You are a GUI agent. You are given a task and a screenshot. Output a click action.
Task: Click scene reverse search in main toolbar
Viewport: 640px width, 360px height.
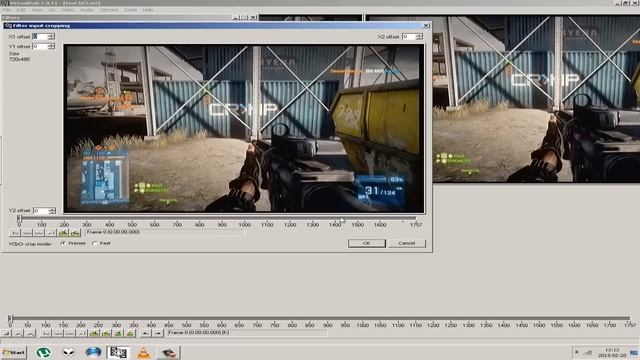coord(118,333)
